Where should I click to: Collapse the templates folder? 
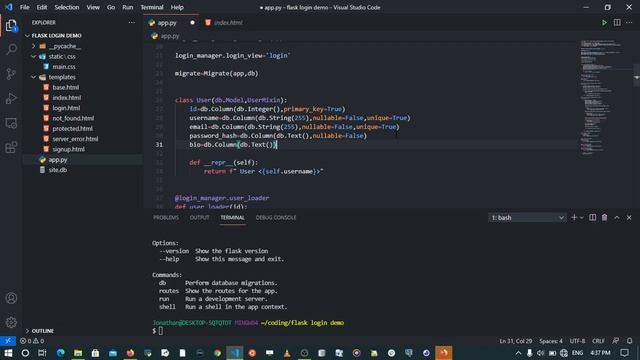62,77
